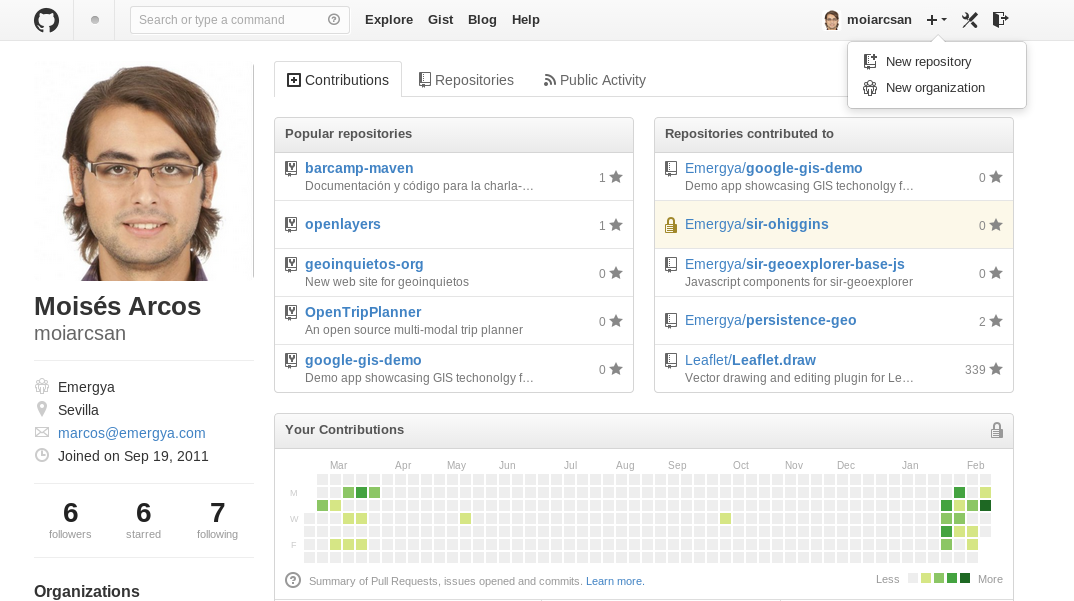Click the search help question icon
Screen dimensions: 1074x601
334,20
